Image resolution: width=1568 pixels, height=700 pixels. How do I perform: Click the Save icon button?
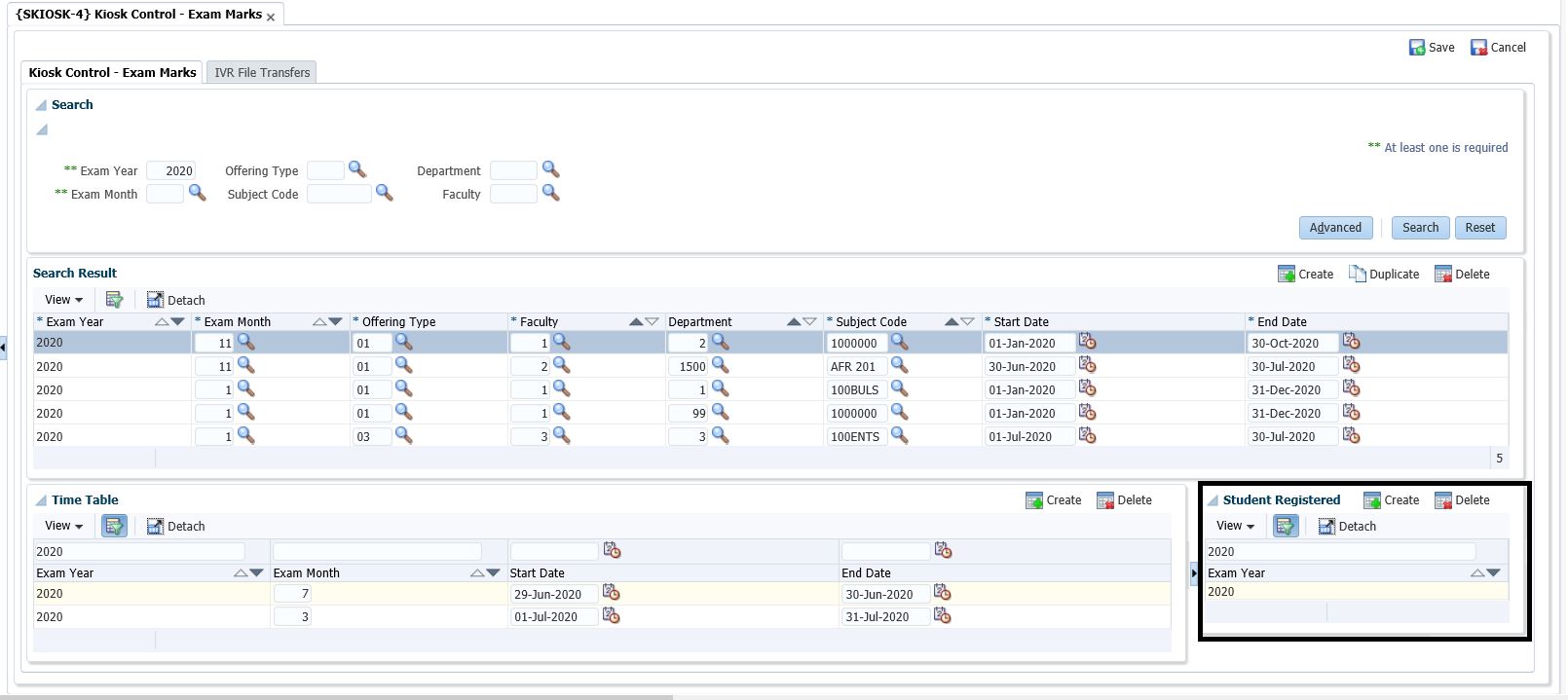(x=1431, y=47)
